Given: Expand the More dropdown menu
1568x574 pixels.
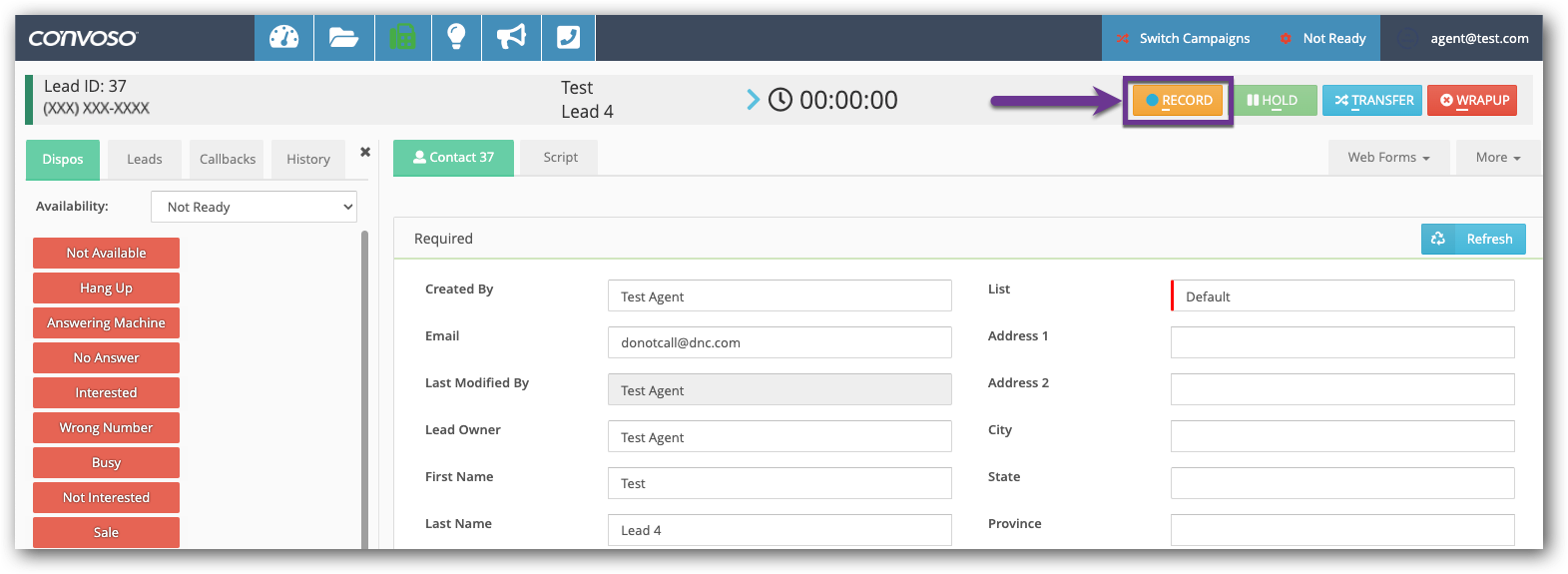Looking at the screenshot, I should coord(1497,158).
